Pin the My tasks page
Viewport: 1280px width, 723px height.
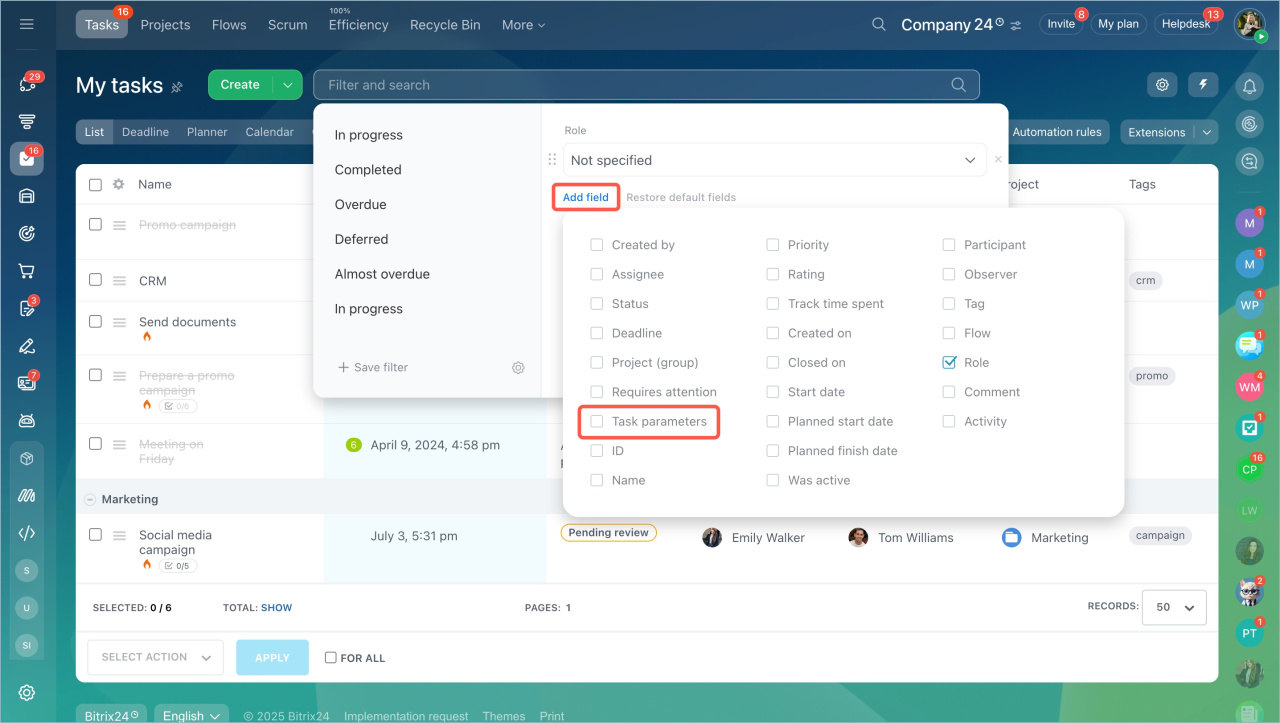coord(177,87)
